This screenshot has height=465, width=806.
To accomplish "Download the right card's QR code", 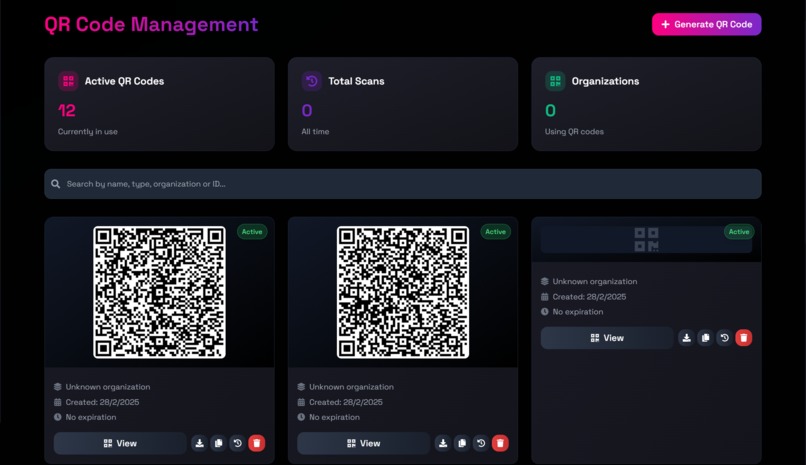I will (686, 338).
